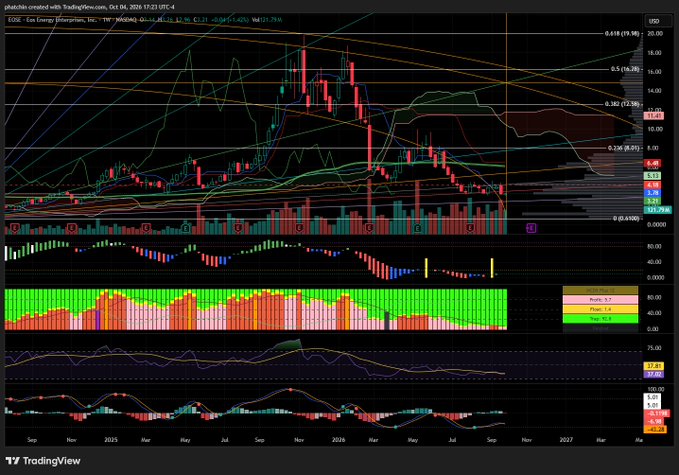Screen dimensions: 679x475
Task: Click the pink 11.41 price label
Action: [654, 116]
